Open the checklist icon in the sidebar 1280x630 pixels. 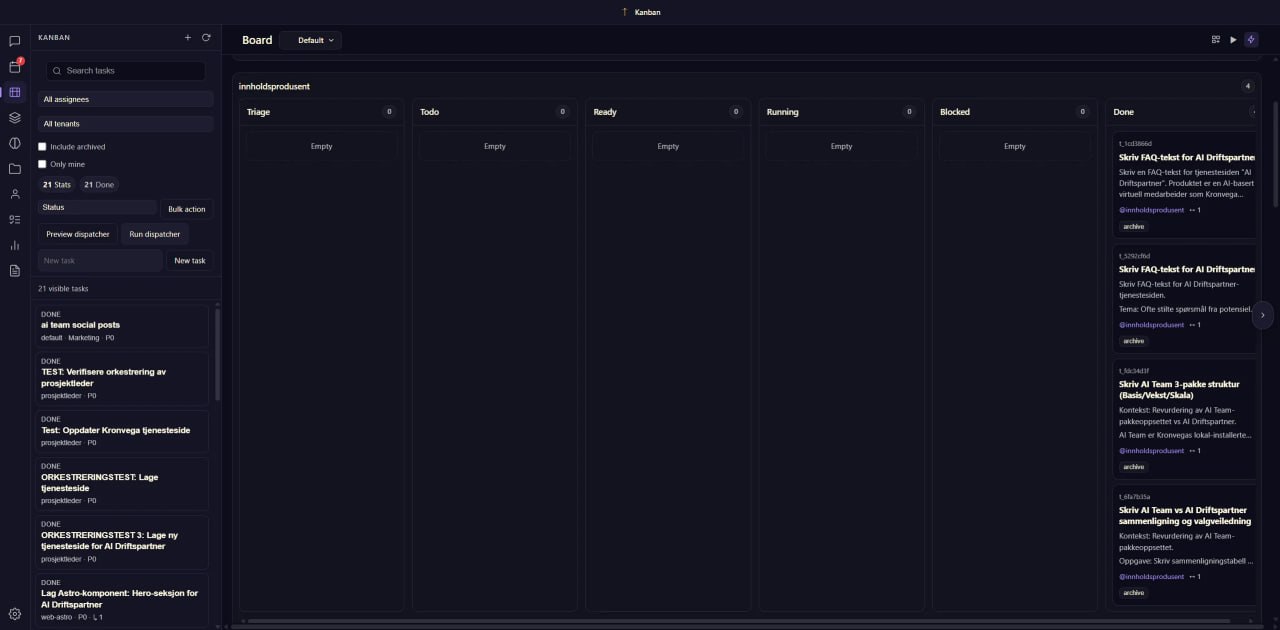click(14, 219)
